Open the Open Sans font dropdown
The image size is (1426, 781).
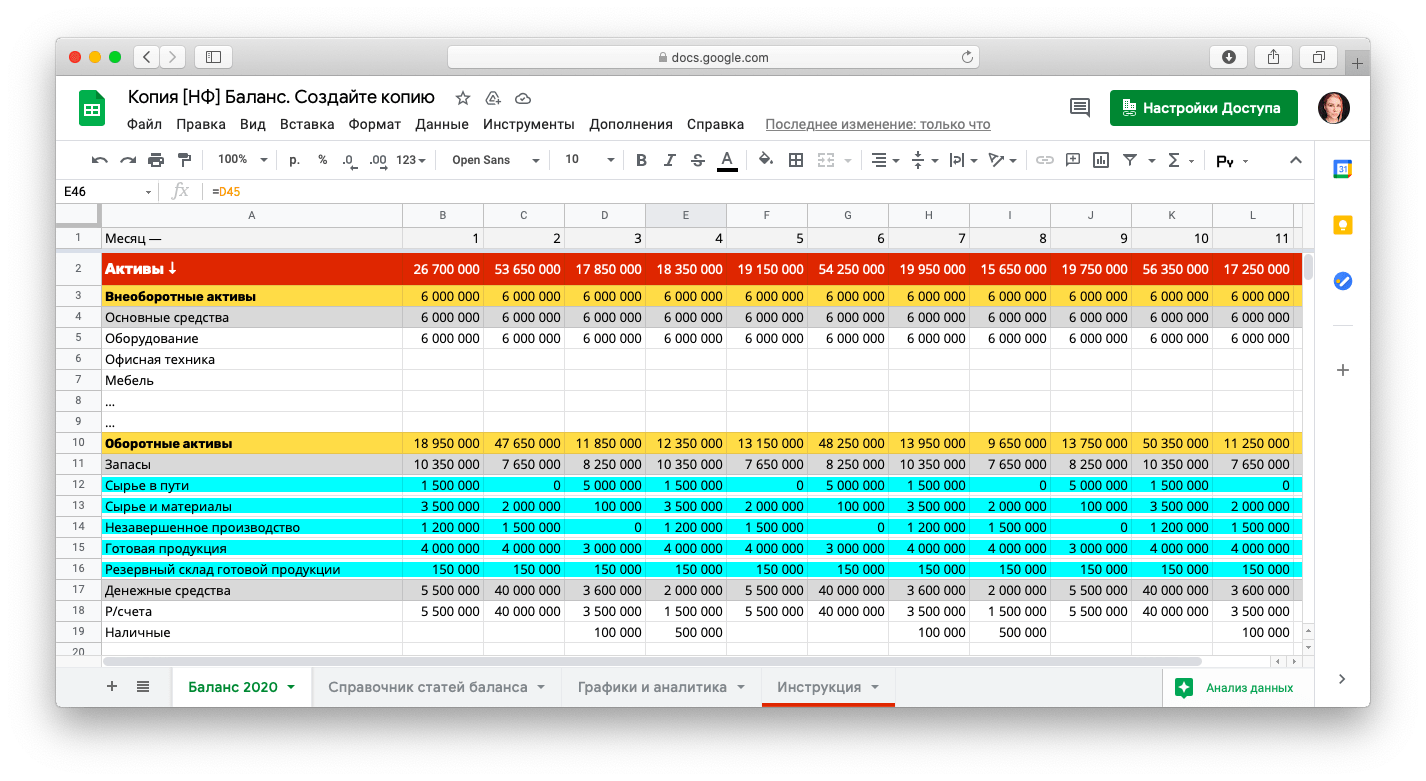[x=495, y=160]
